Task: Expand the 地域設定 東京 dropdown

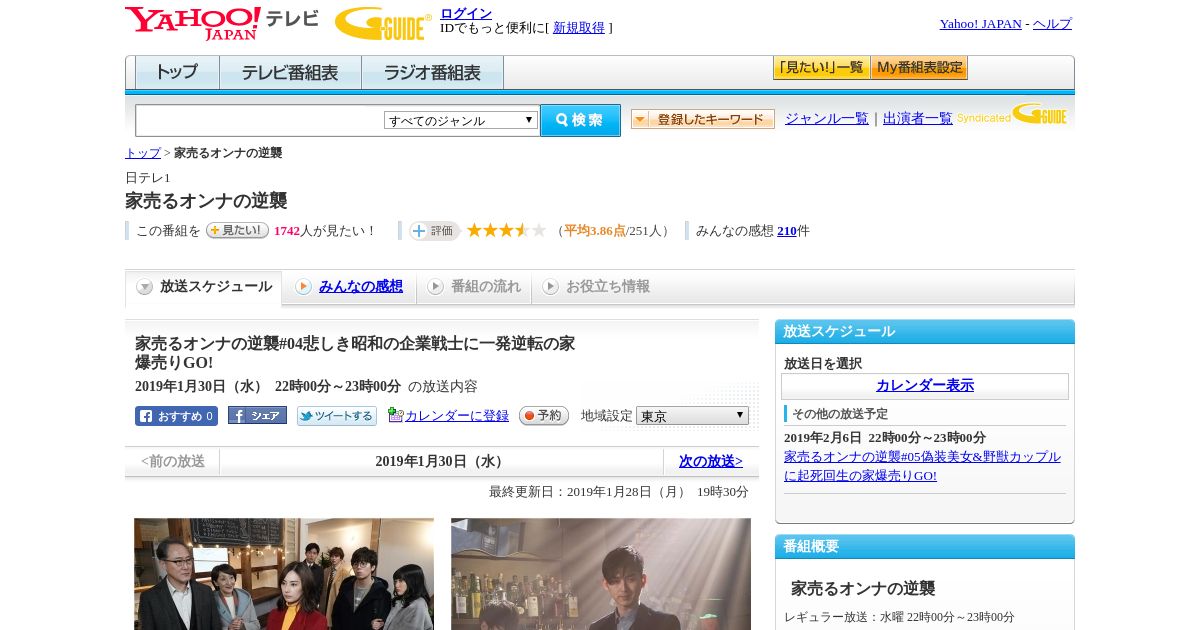Action: (692, 416)
